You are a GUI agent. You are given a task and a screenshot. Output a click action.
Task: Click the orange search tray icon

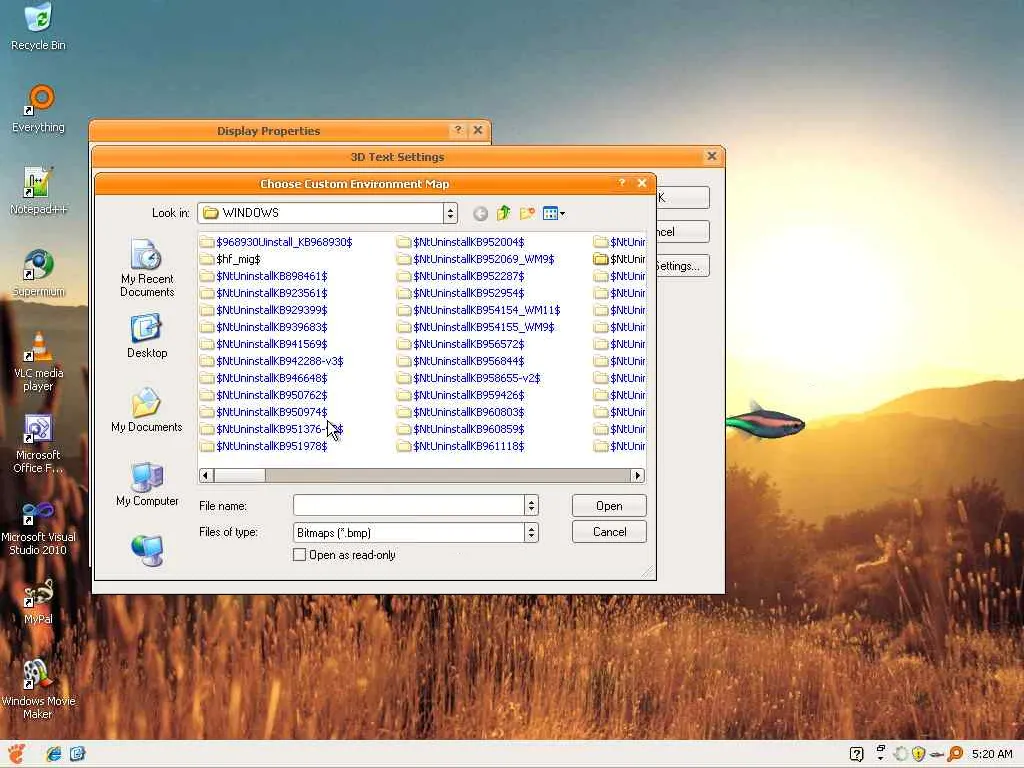955,754
